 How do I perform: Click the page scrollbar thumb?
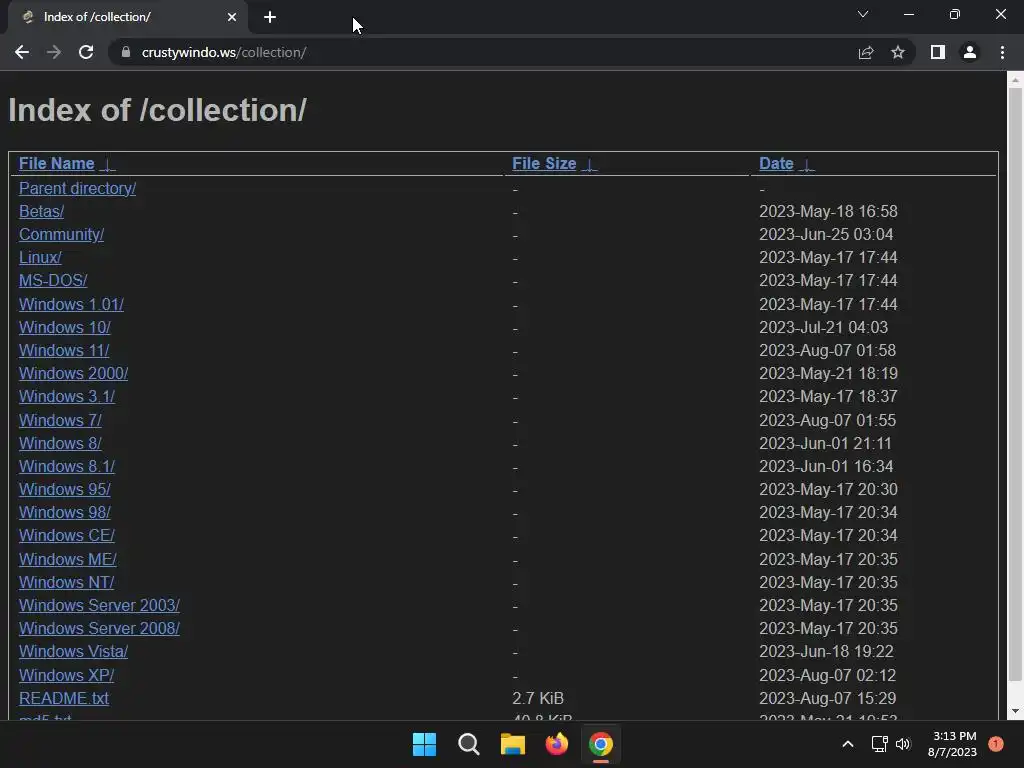pos(1015,383)
